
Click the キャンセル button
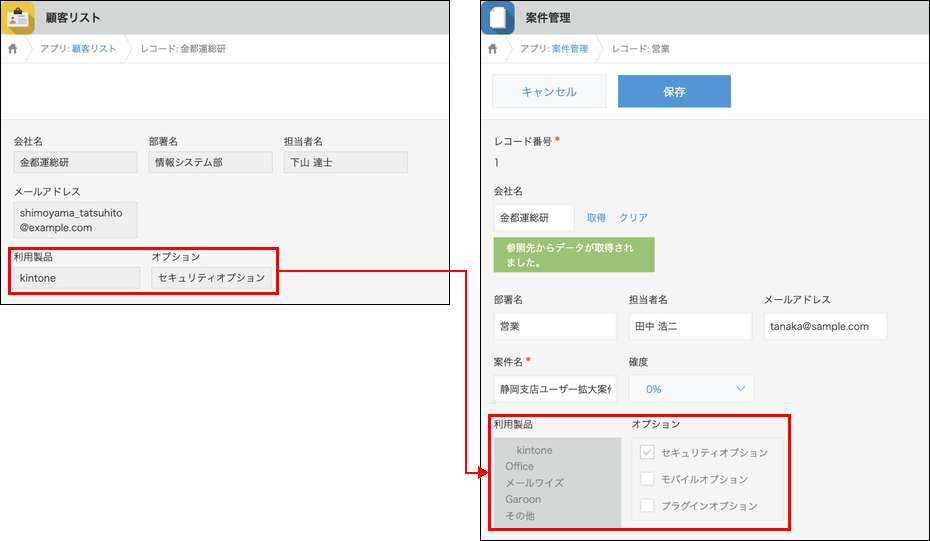pos(549,91)
